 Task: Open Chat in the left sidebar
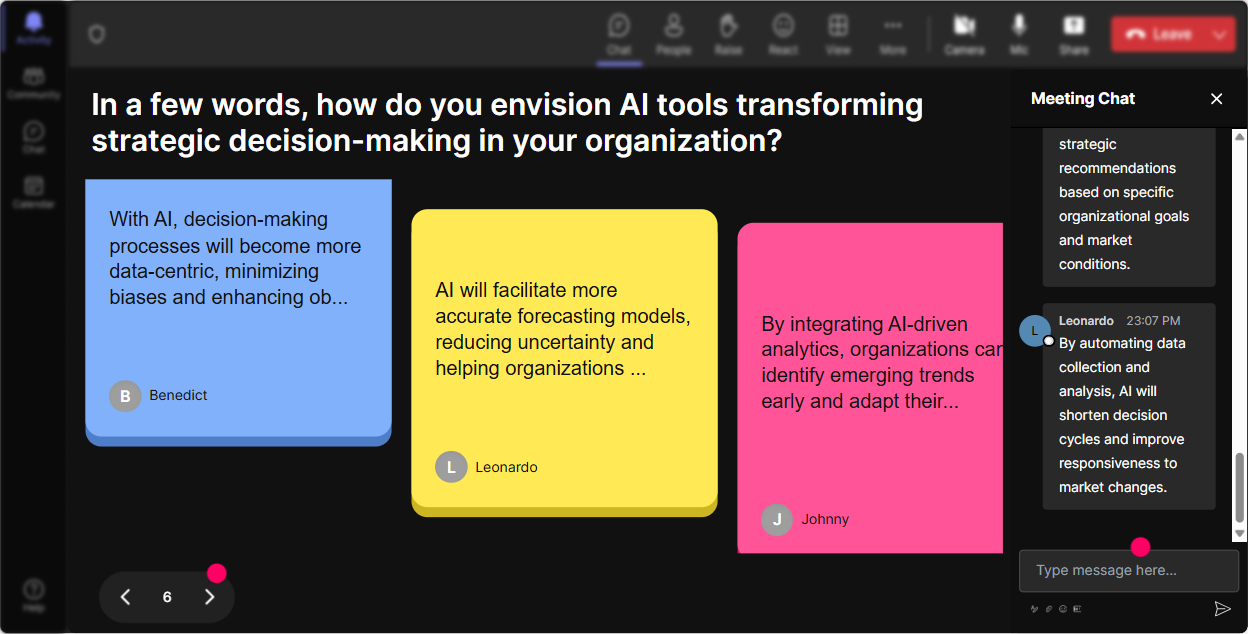(33, 137)
